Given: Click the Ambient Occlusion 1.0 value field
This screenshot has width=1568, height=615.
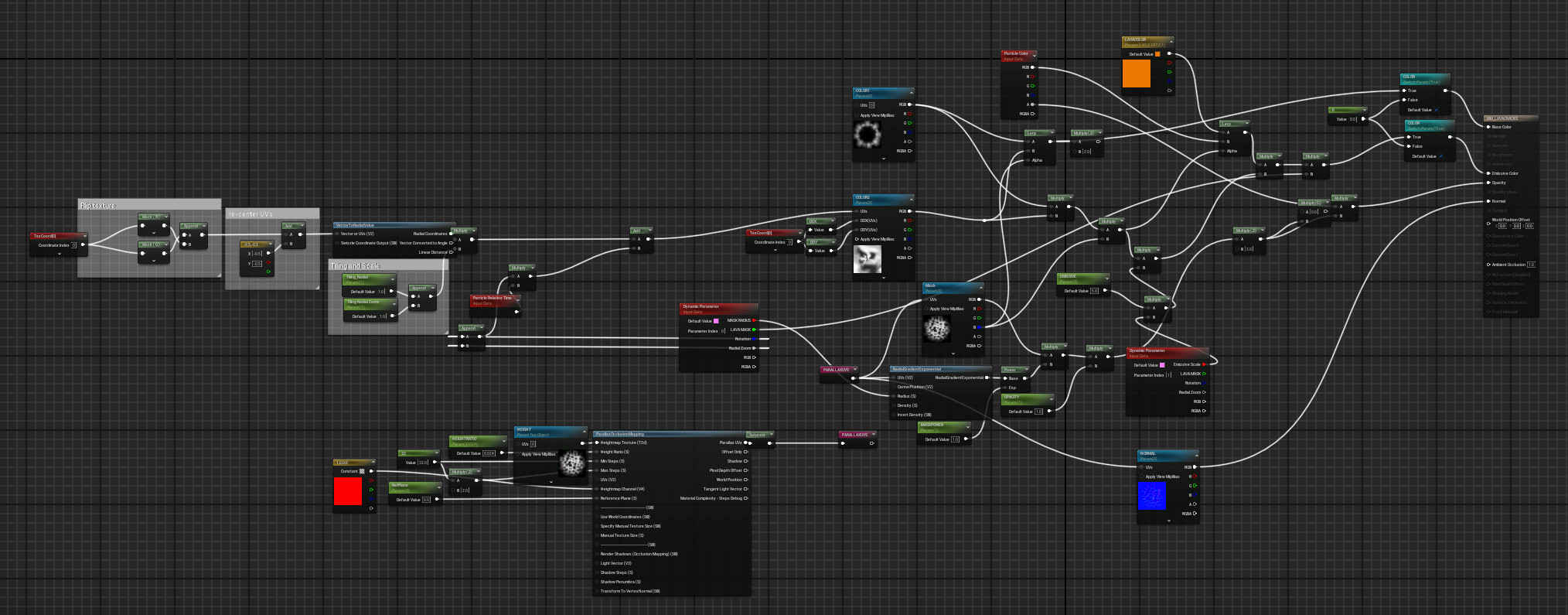Looking at the screenshot, I should click(1531, 265).
